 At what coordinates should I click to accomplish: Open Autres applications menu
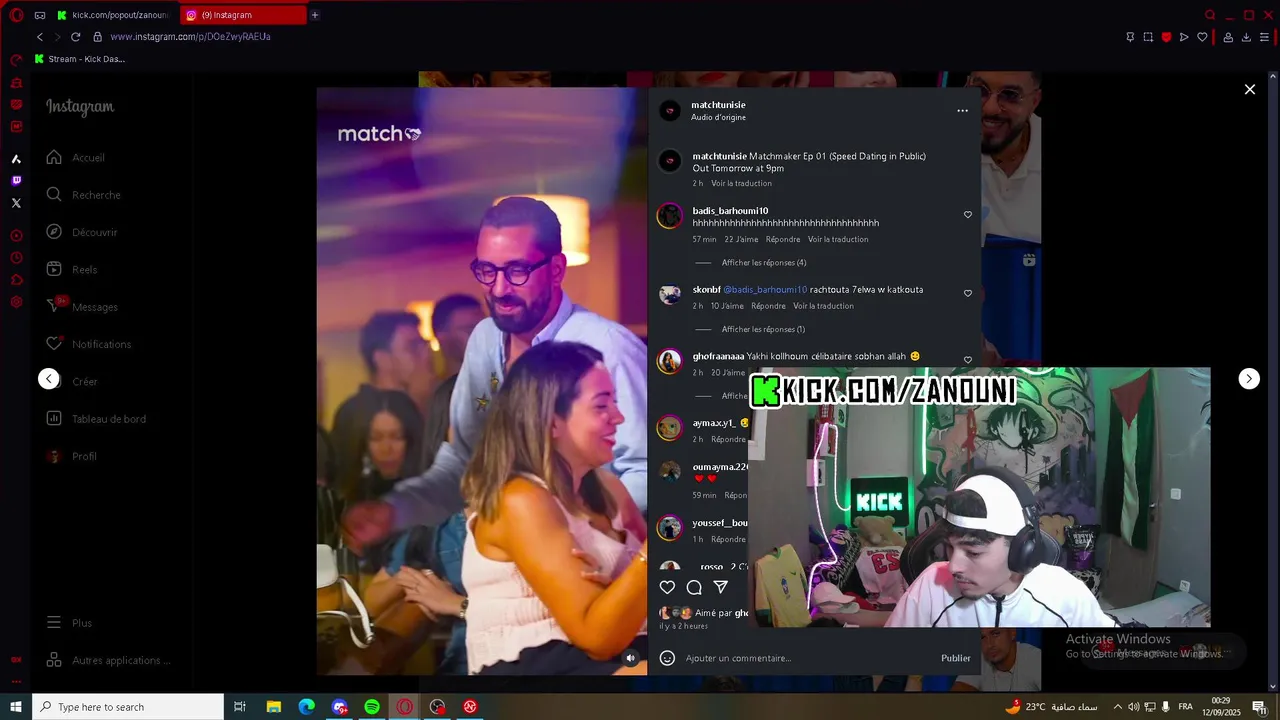[x=108, y=660]
